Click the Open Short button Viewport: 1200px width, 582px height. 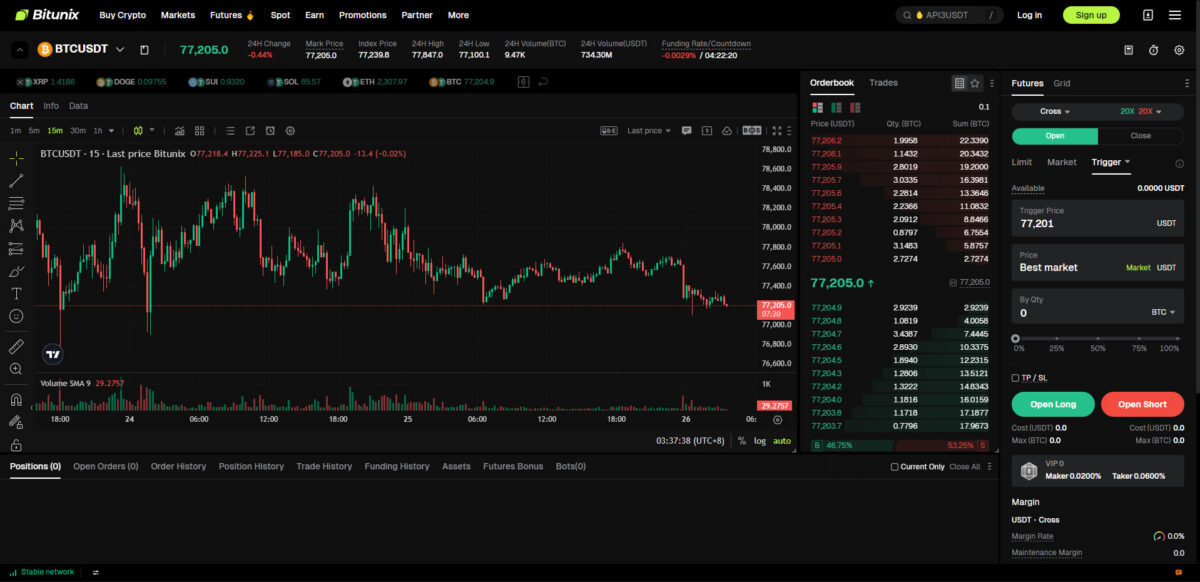click(1142, 404)
